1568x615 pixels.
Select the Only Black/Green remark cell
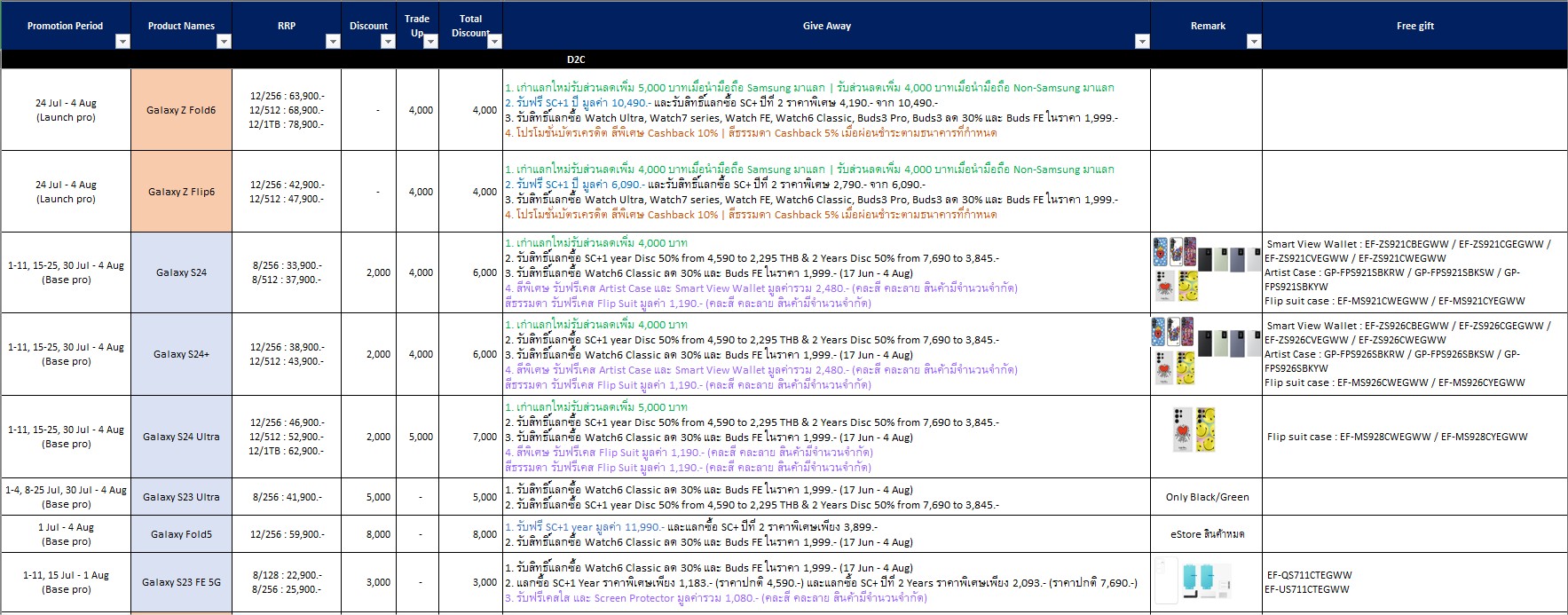1207,497
